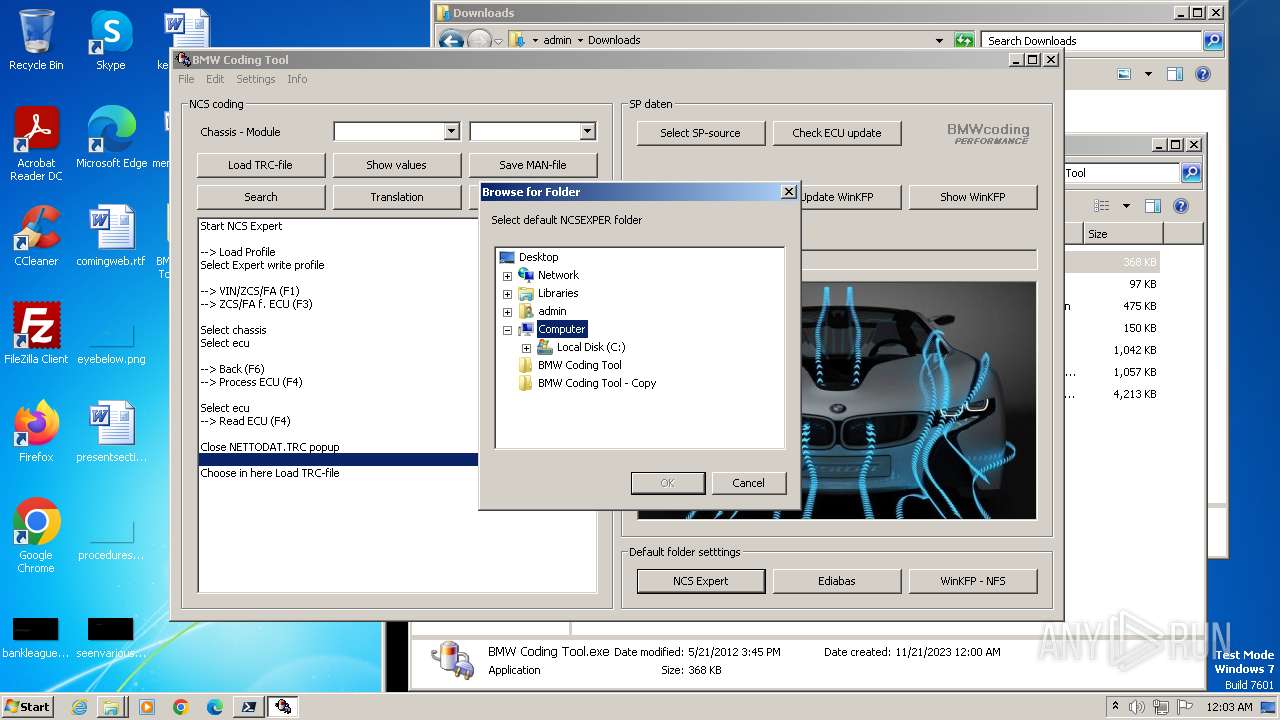Select Local Disk (C:) in tree

pyautogui.click(x=590, y=348)
